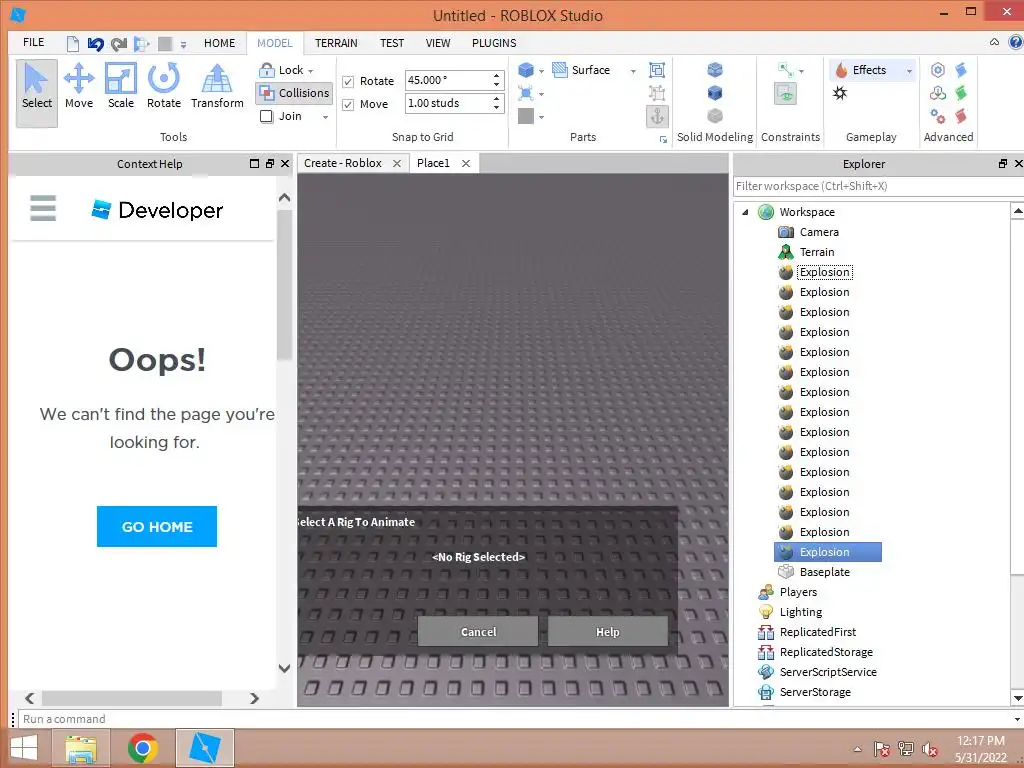
Task: Insert ModuleScript with red scroll icon
Action: point(961,116)
